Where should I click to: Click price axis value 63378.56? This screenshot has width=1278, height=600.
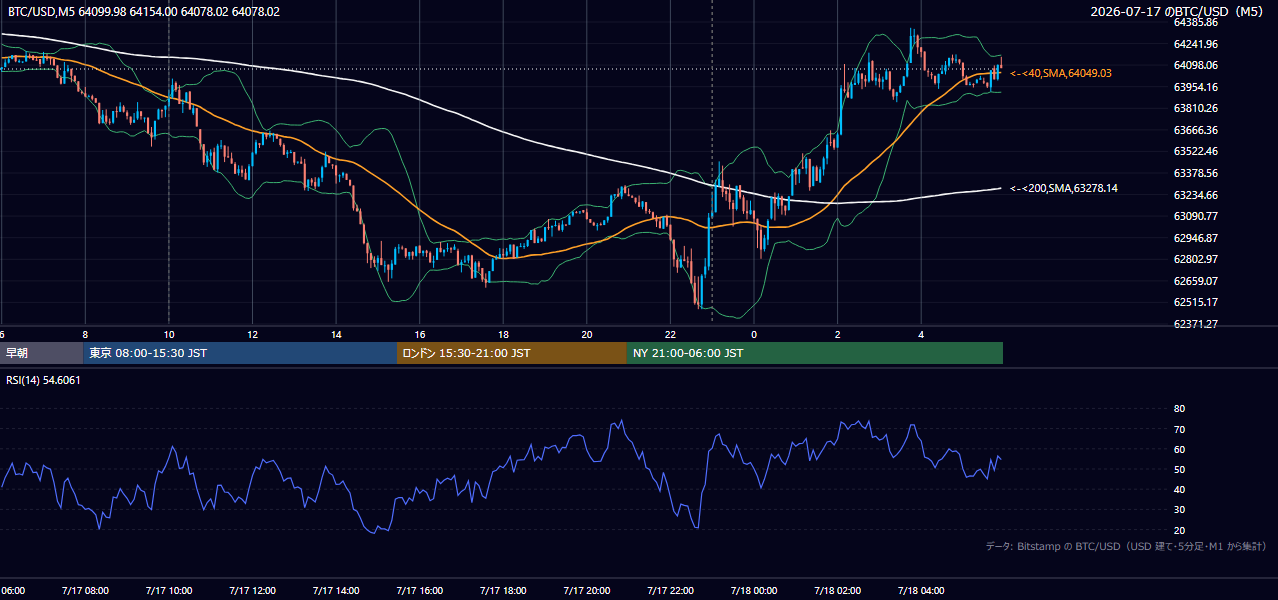(1195, 173)
